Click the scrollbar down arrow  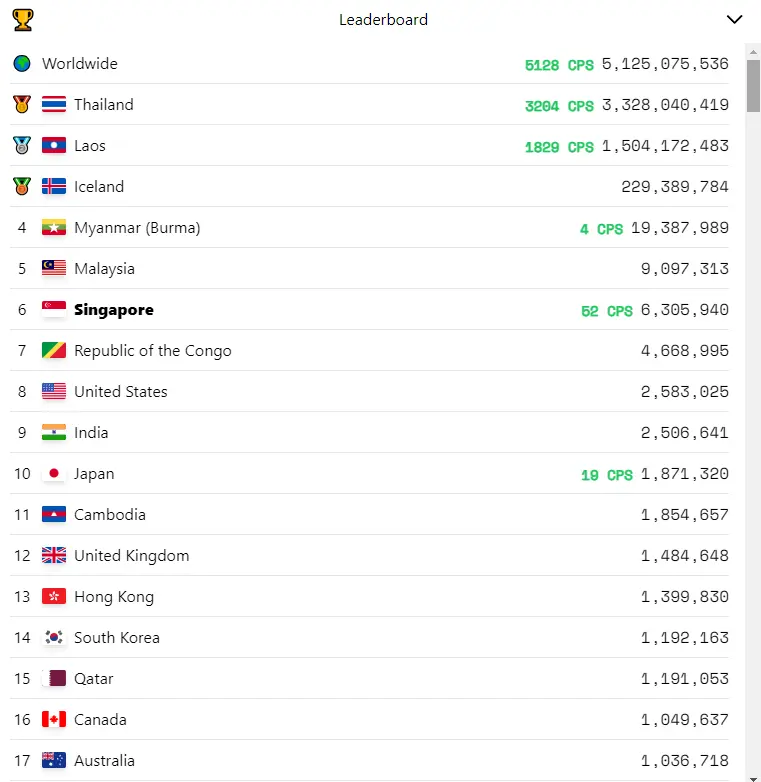pyautogui.click(x=753, y=778)
